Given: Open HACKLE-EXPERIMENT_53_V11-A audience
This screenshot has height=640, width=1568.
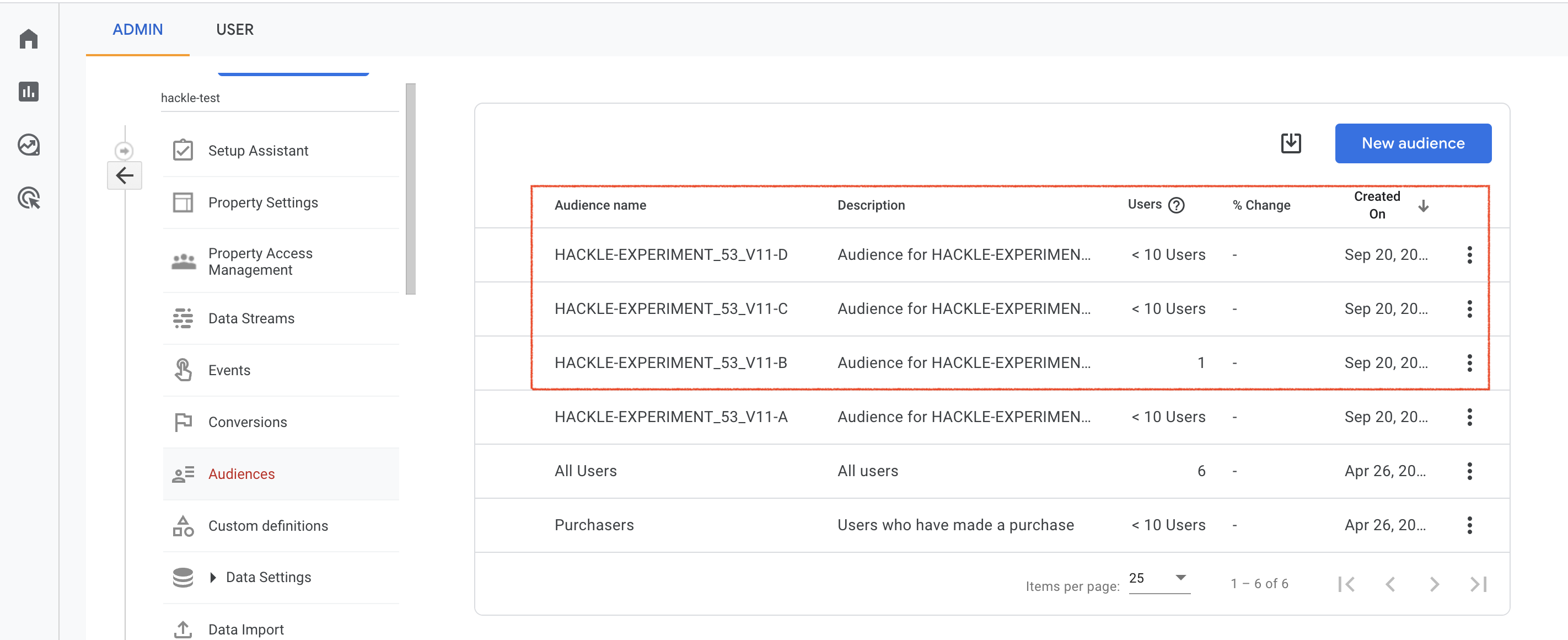Looking at the screenshot, I should click(x=671, y=417).
